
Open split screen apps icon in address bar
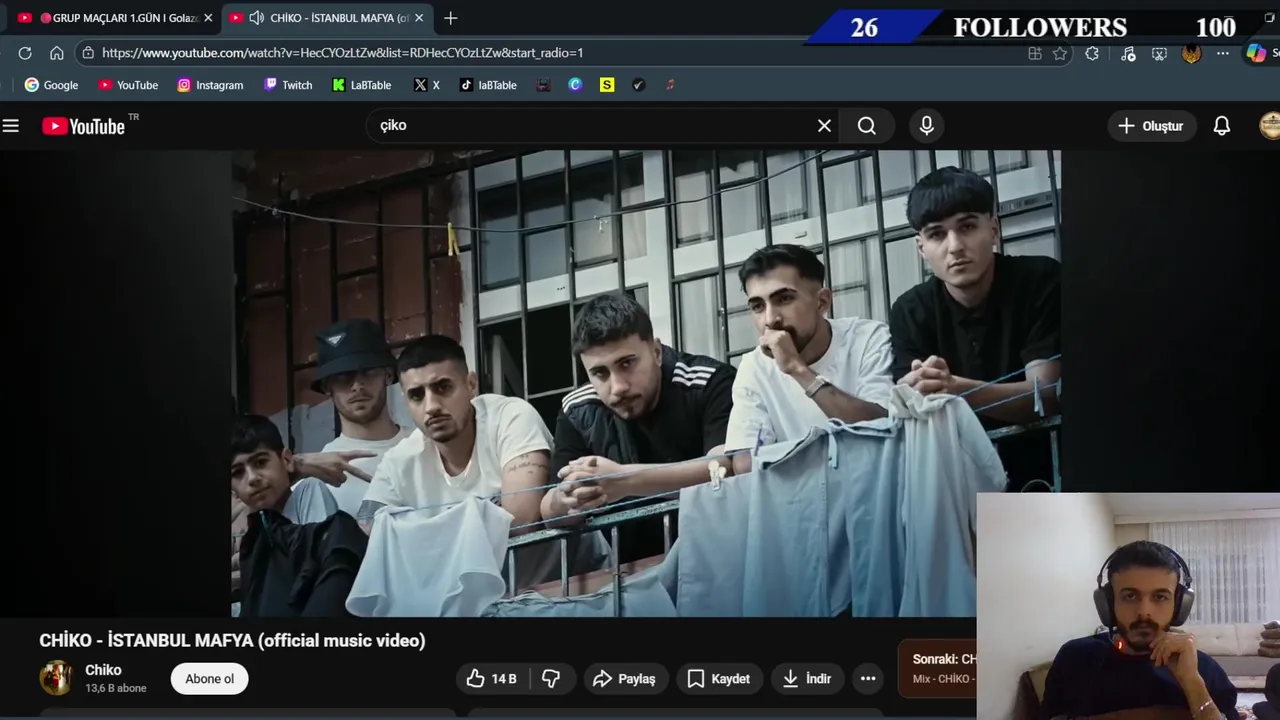pos(1035,54)
